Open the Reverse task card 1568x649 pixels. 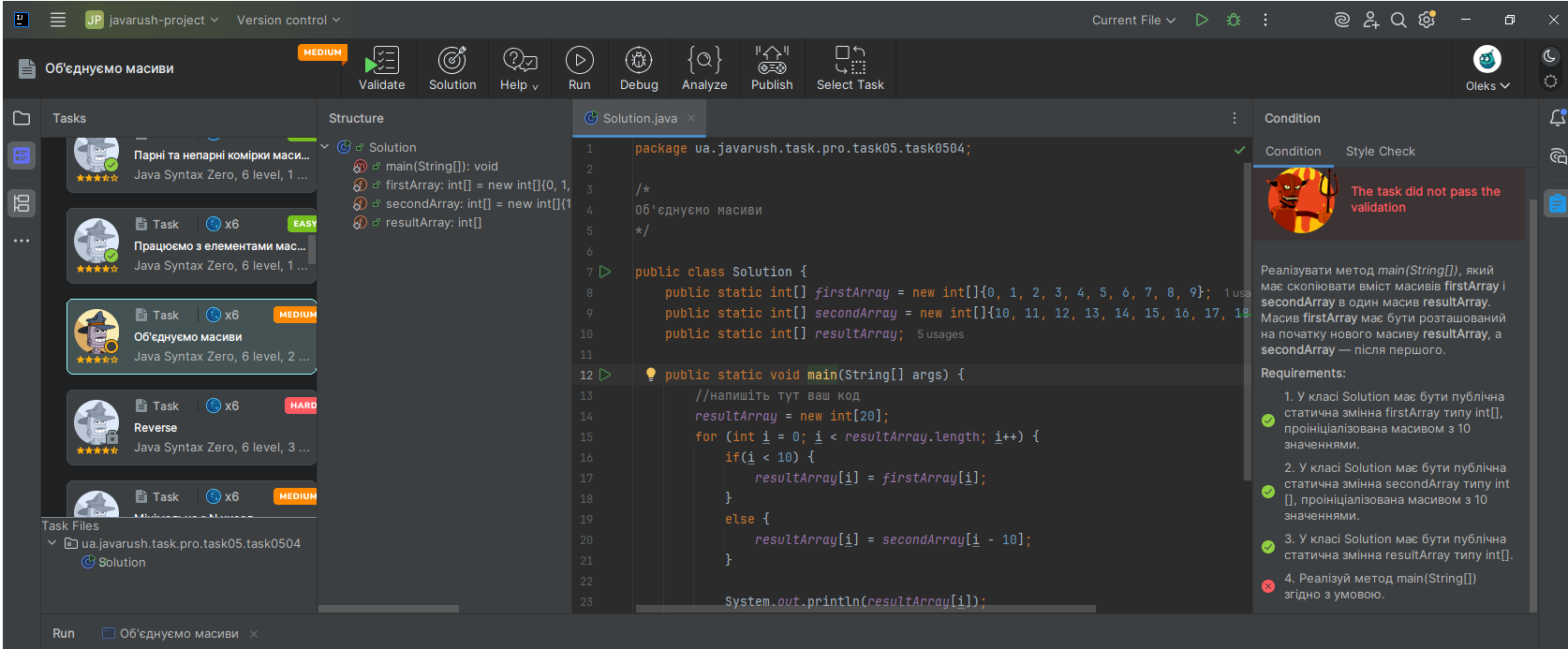pyautogui.click(x=191, y=428)
